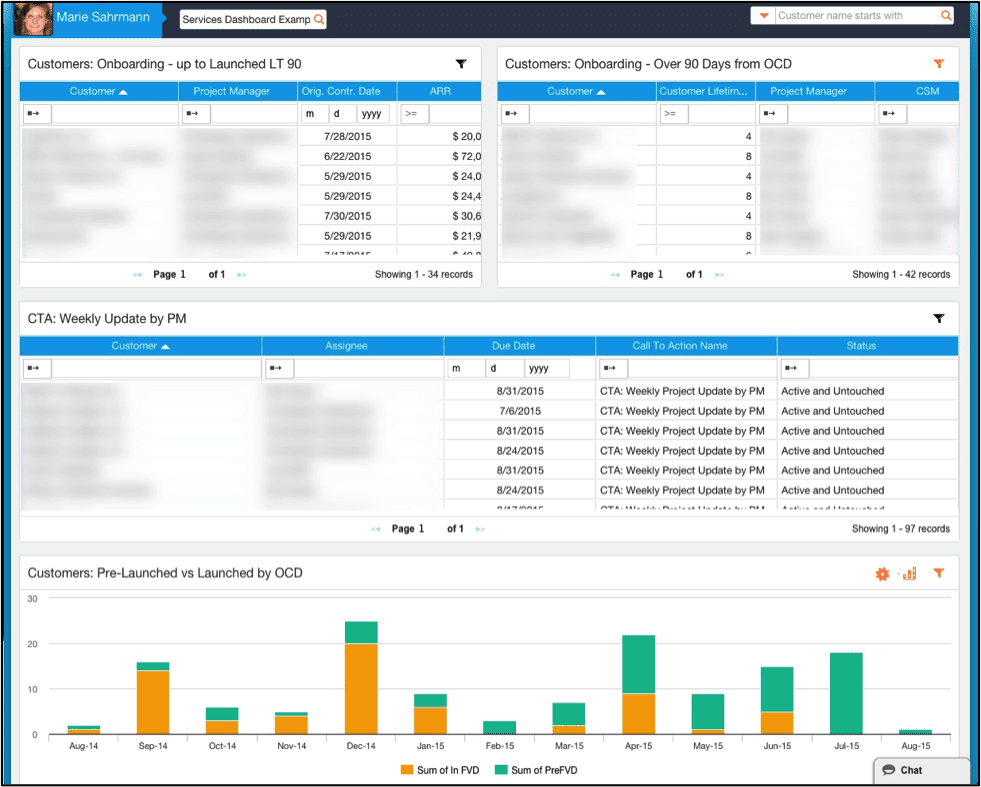Click search icon in customer name field
981x787 pixels.
pos(945,16)
